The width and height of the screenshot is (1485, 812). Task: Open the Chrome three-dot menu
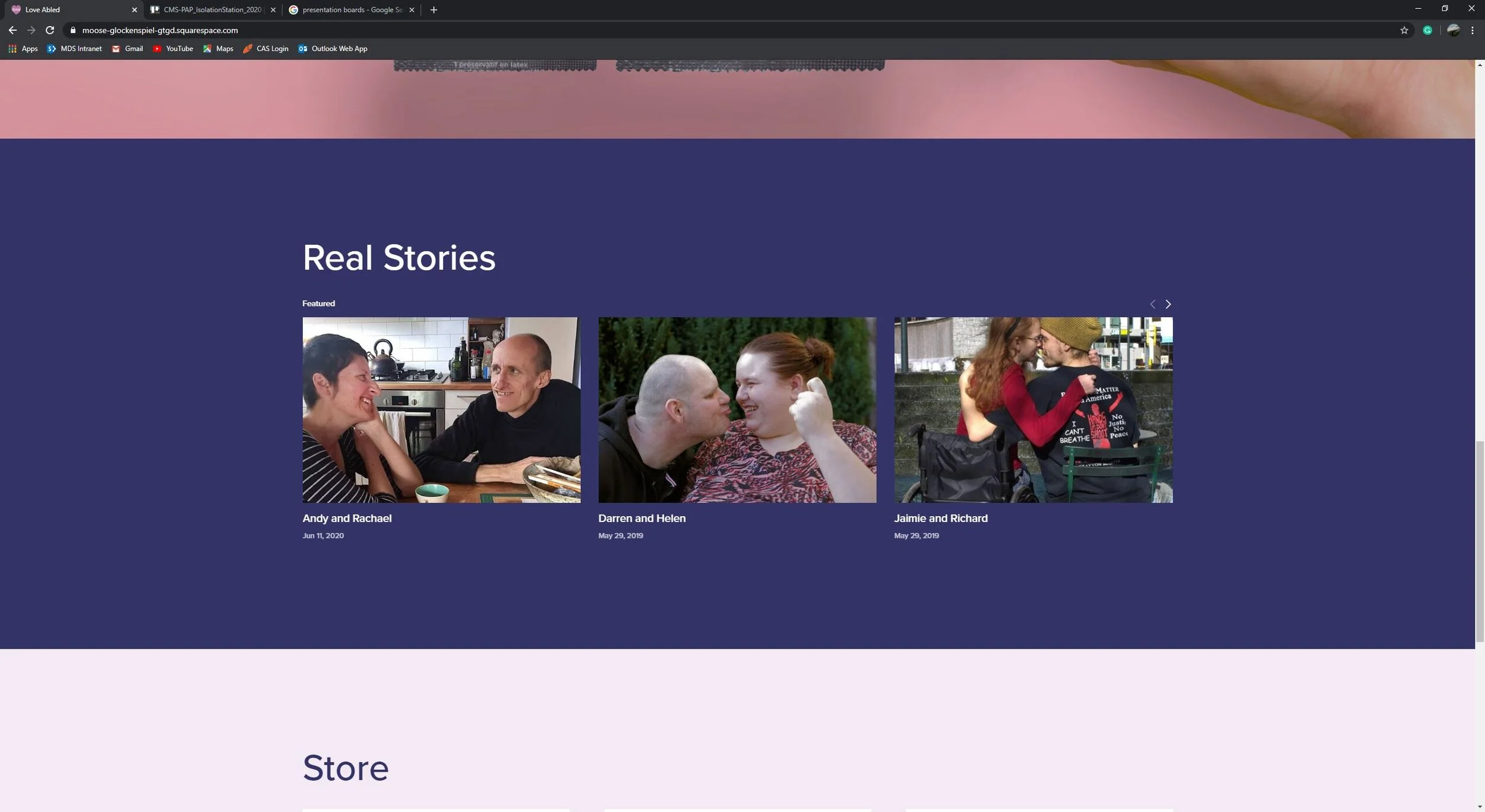(1473, 30)
